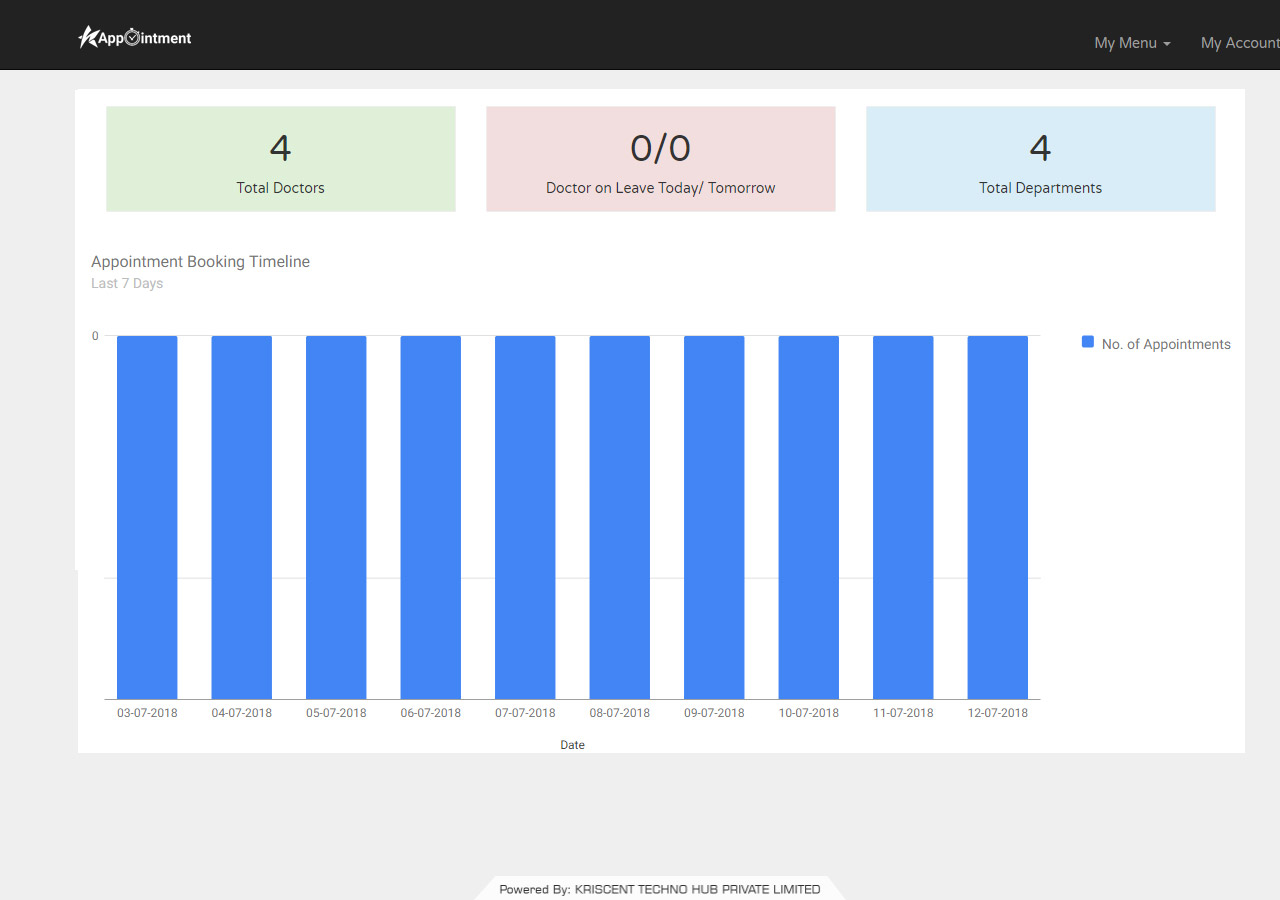Click the bar for 05-07-2018
Screen dimensions: 1280x900
pos(336,517)
